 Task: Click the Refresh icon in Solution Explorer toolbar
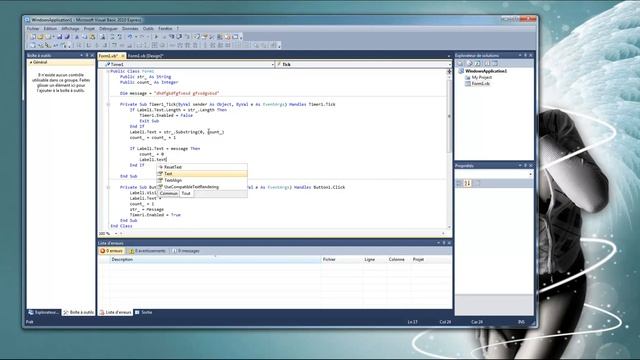[x=478, y=64]
